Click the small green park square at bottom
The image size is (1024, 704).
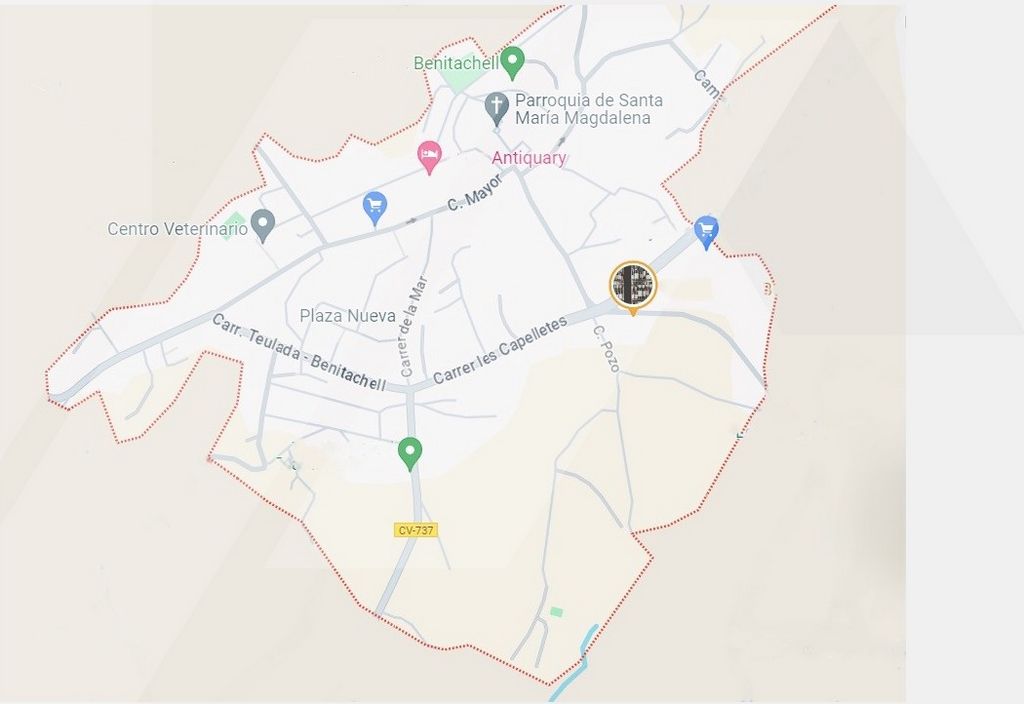[556, 612]
